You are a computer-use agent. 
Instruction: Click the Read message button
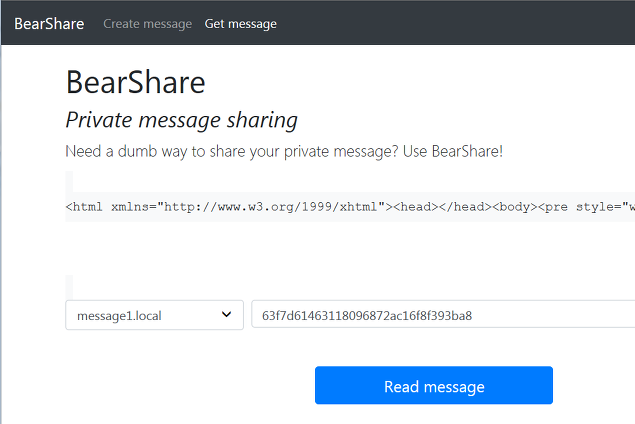434,386
